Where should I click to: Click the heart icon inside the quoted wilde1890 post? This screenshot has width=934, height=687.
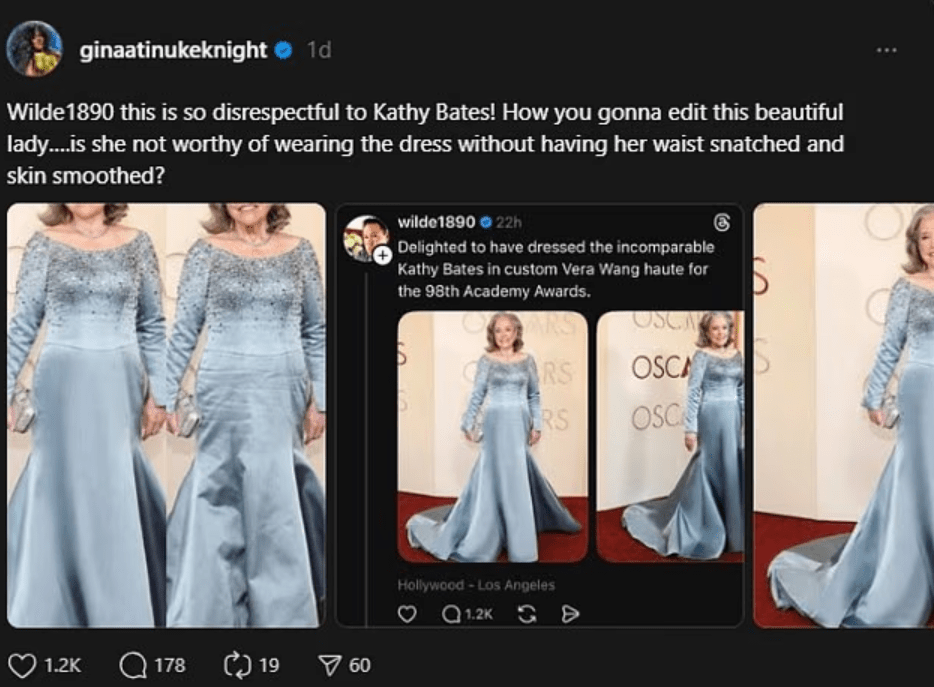[x=407, y=614]
